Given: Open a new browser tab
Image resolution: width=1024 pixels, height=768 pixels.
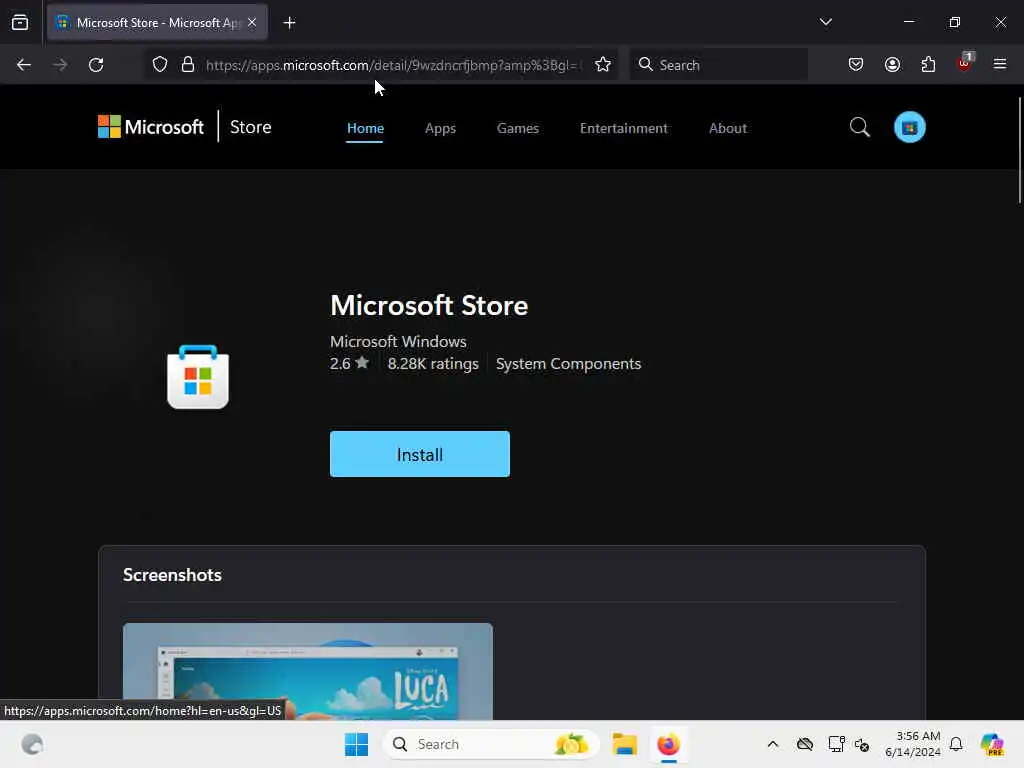Looking at the screenshot, I should pyautogui.click(x=289, y=23).
